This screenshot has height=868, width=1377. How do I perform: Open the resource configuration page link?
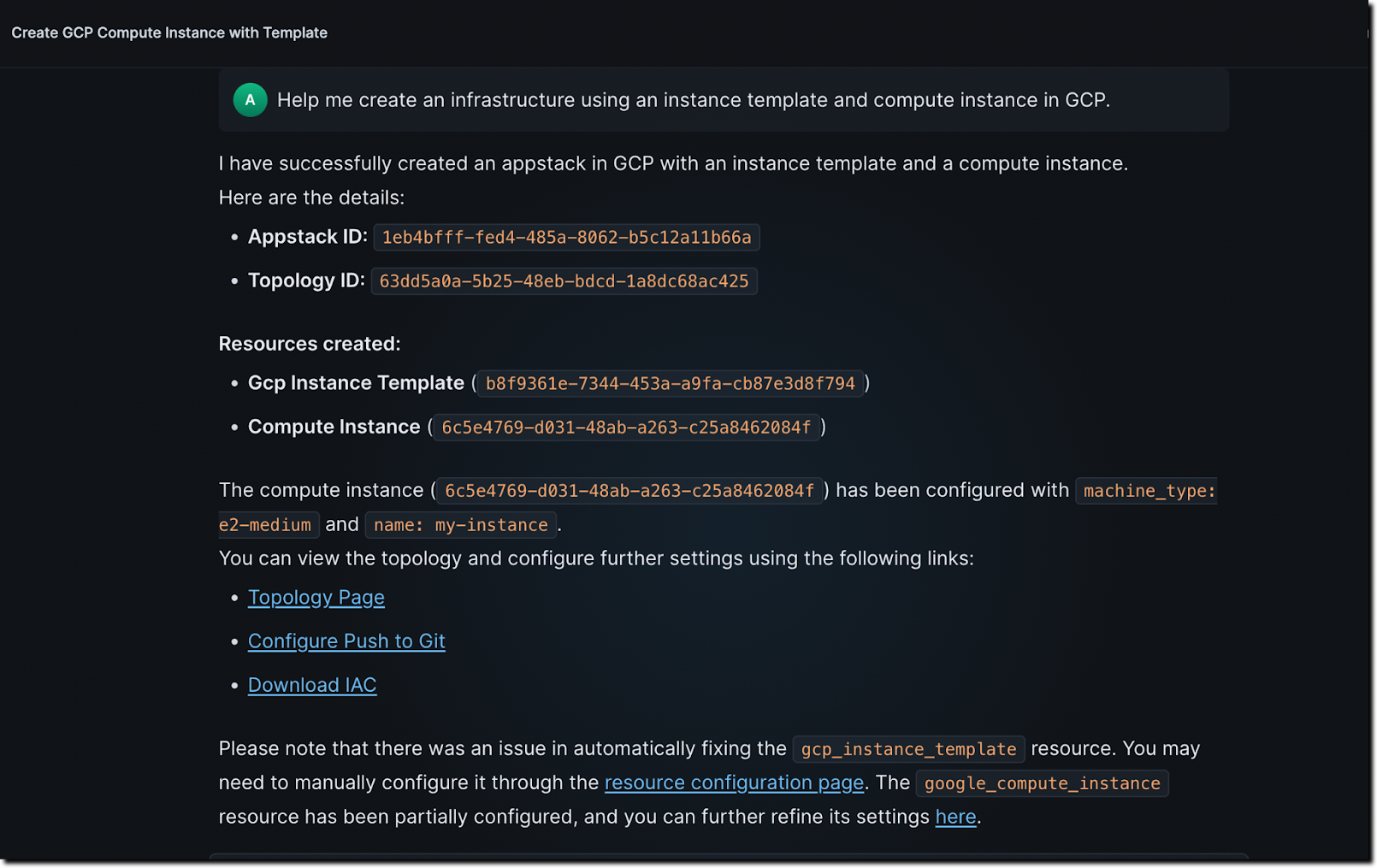(734, 782)
